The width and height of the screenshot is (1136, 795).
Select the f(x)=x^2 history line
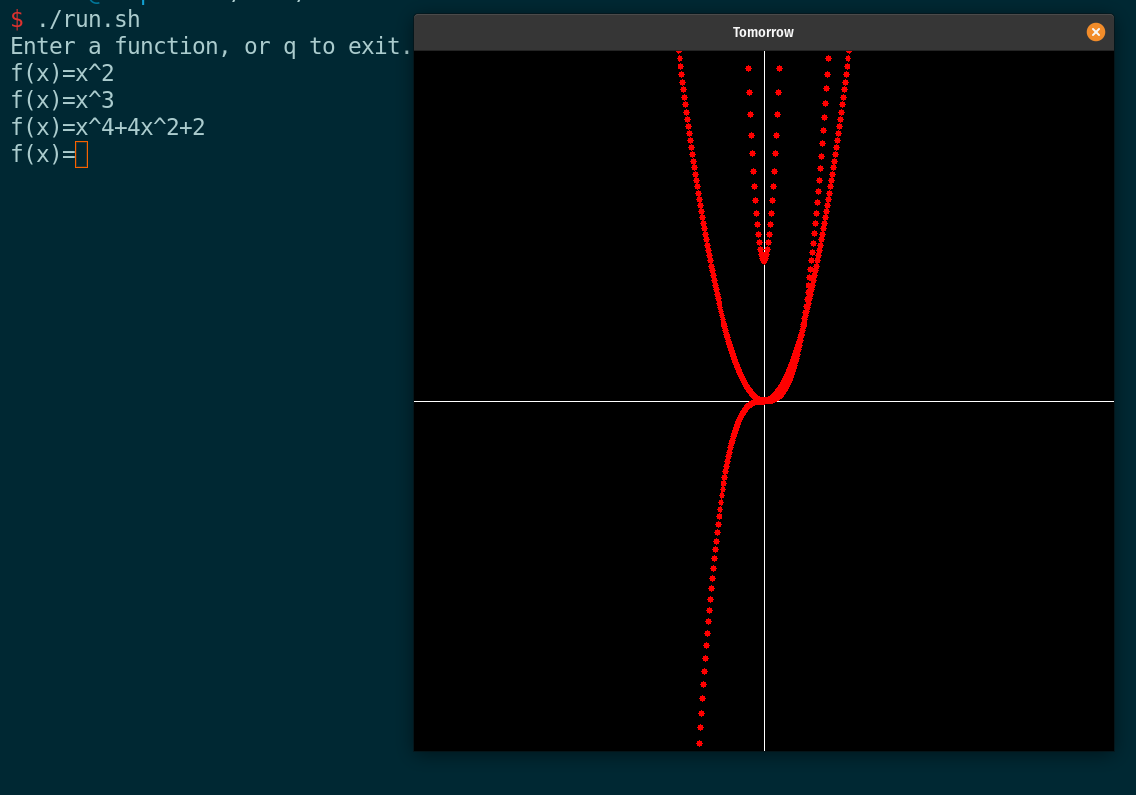[62, 73]
